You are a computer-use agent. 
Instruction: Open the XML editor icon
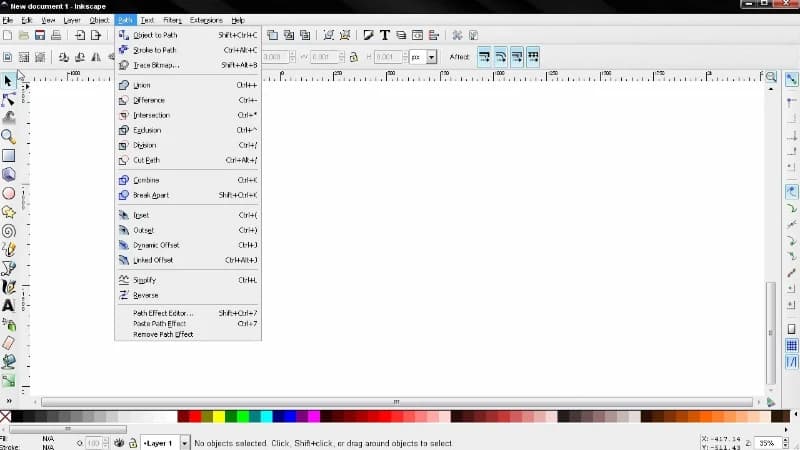(x=417, y=35)
